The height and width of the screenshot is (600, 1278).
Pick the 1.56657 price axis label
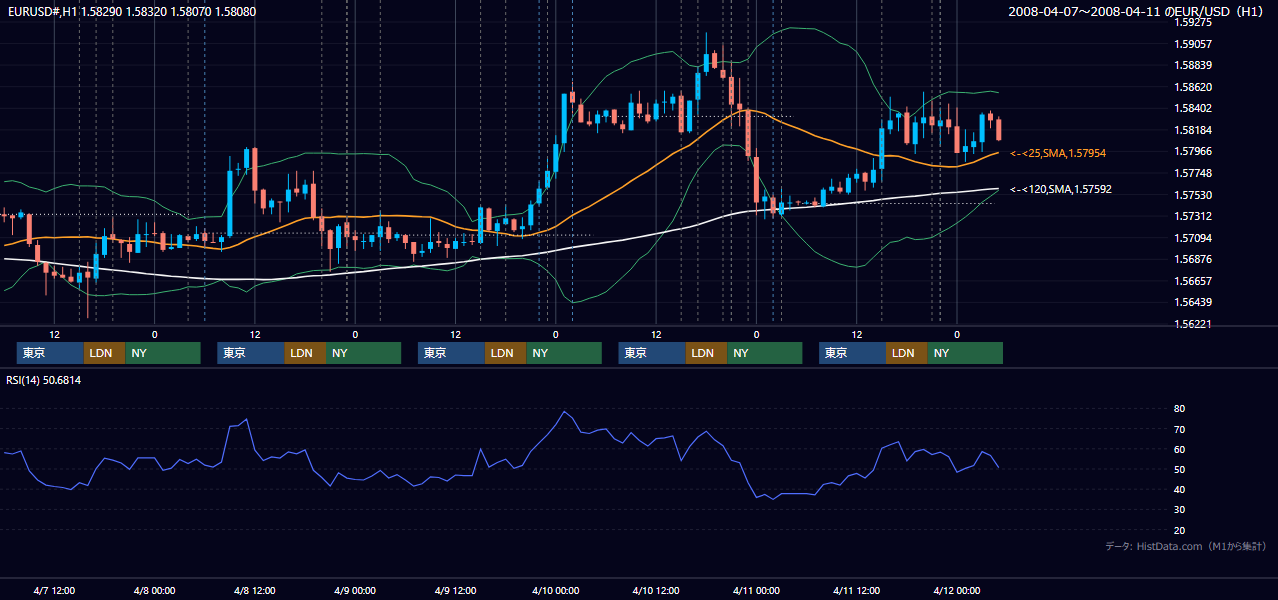pyautogui.click(x=1194, y=281)
